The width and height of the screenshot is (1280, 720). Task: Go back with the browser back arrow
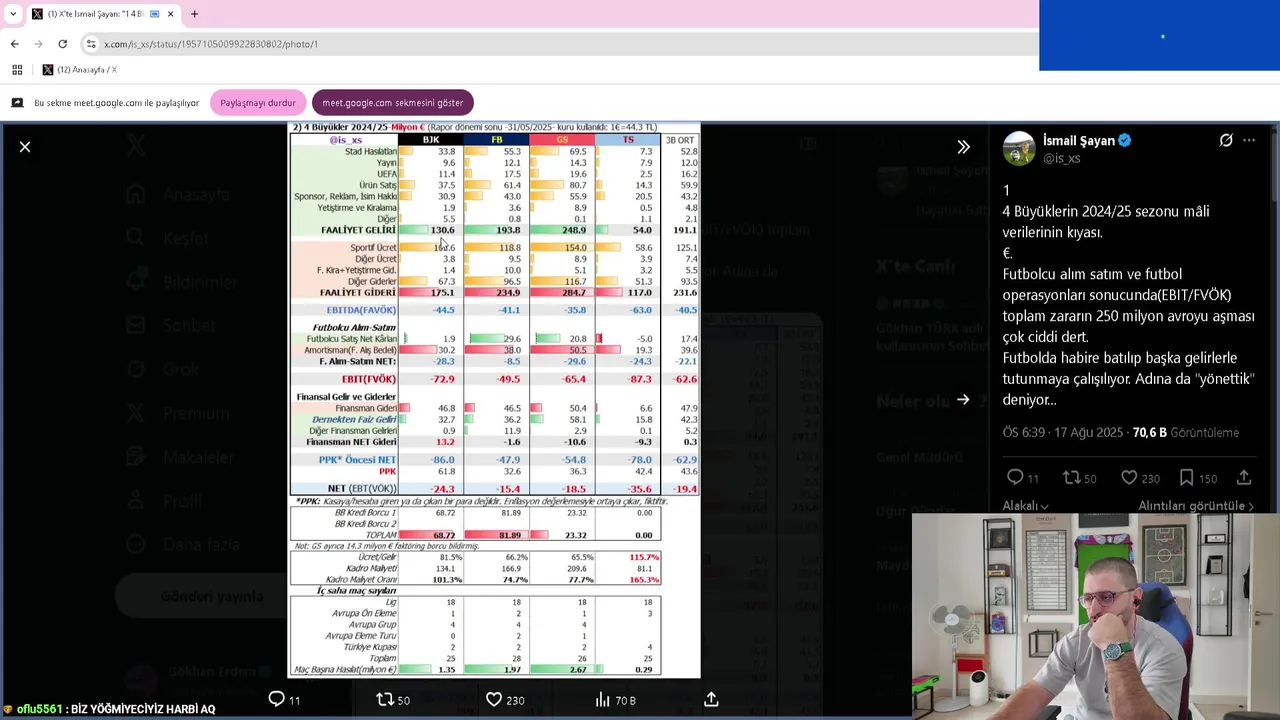[x=14, y=44]
